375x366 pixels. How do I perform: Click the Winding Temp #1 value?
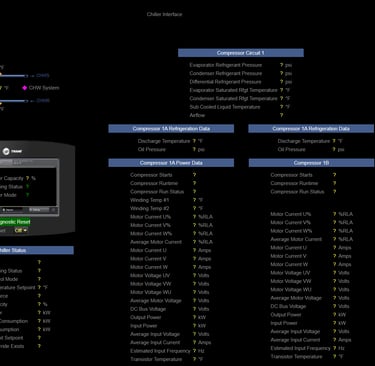coord(194,200)
